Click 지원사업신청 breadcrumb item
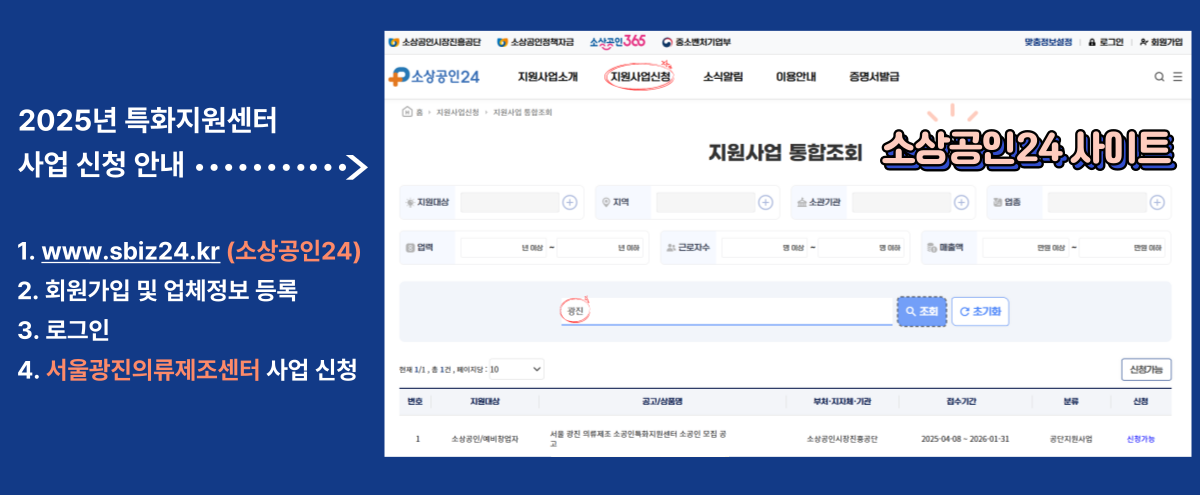Screen dimensions: 1200x495 coord(457,112)
